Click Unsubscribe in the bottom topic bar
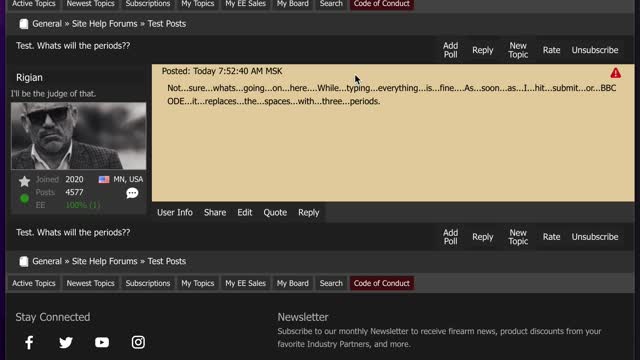The width and height of the screenshot is (640, 360). click(595, 237)
